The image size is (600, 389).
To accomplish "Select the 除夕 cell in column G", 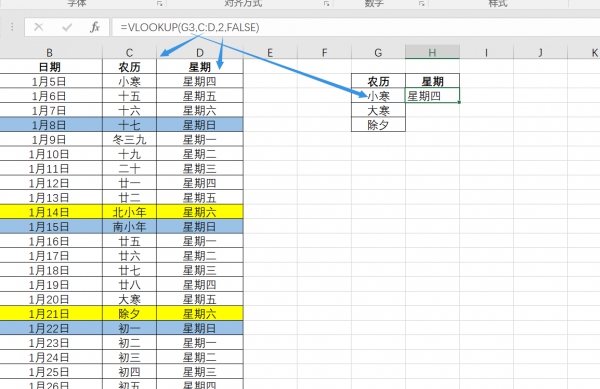I will tap(378, 125).
